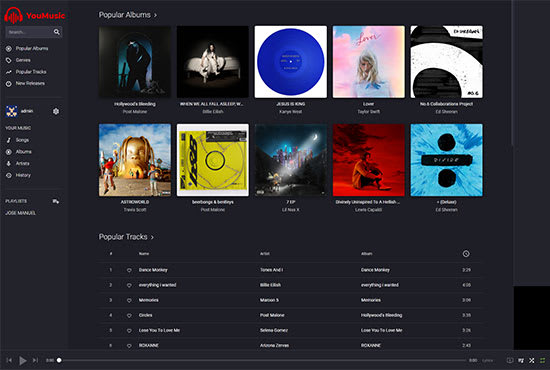The height and width of the screenshot is (370, 550).
Task: Click the Arizona Zervas artist cell
Action: coord(274,345)
